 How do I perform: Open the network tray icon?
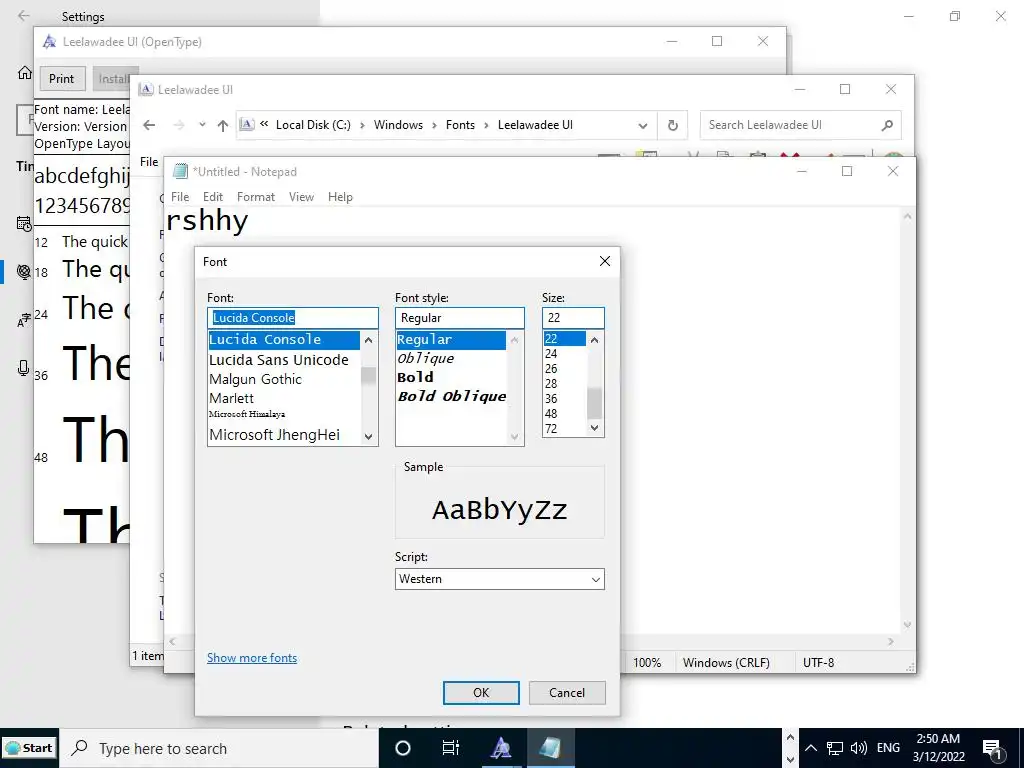click(835, 748)
